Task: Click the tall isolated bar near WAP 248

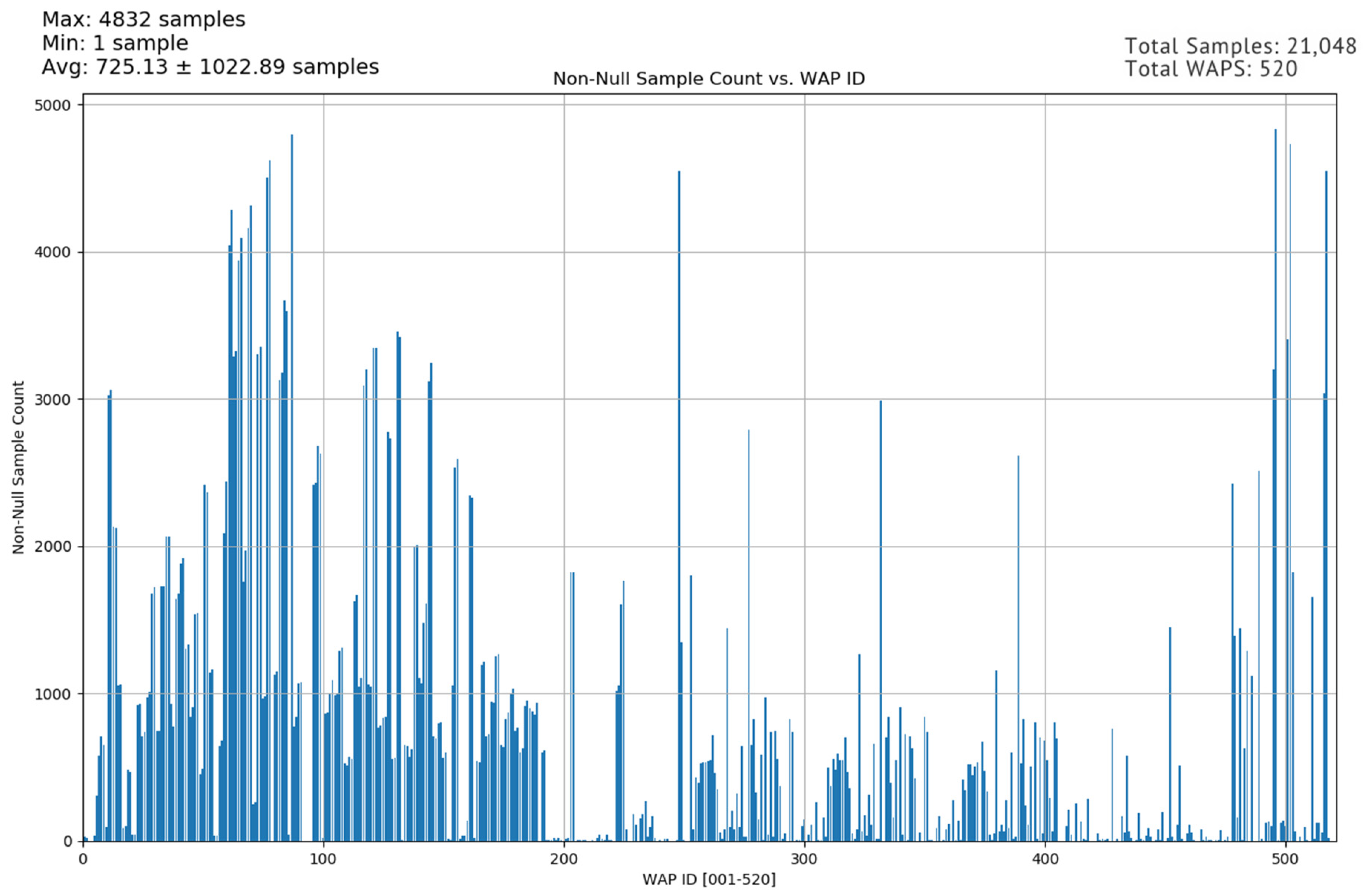Action: [679, 505]
